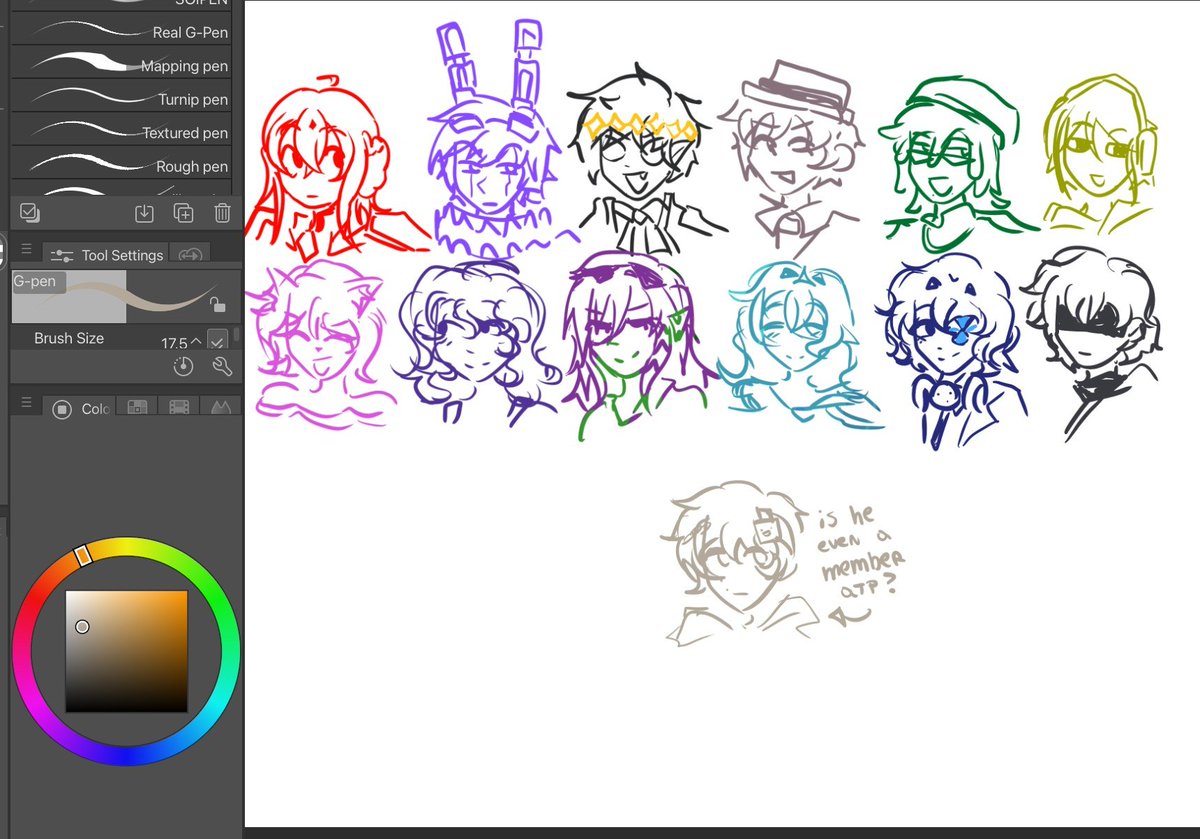Viewport: 1200px width, 839px height.
Task: Select the Color Wheel tab
Action: tap(80, 408)
